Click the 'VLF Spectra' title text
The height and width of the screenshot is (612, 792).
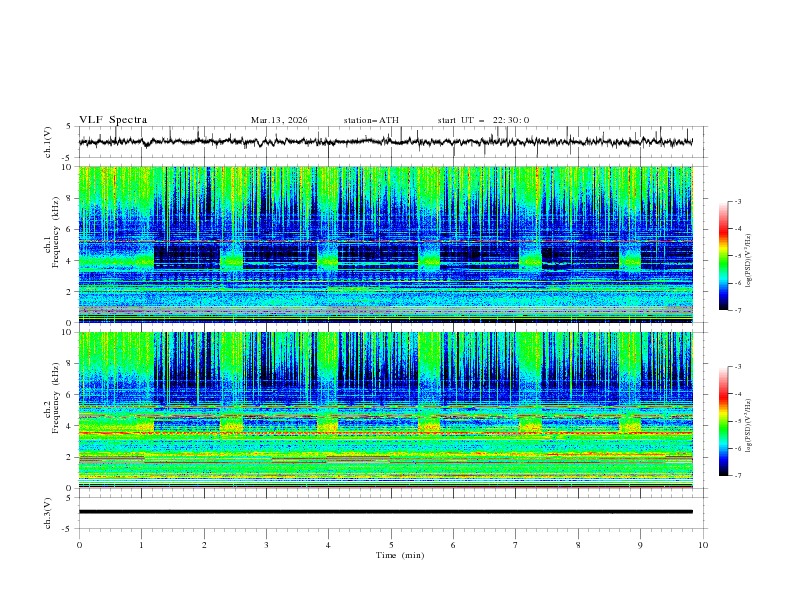[x=113, y=120]
